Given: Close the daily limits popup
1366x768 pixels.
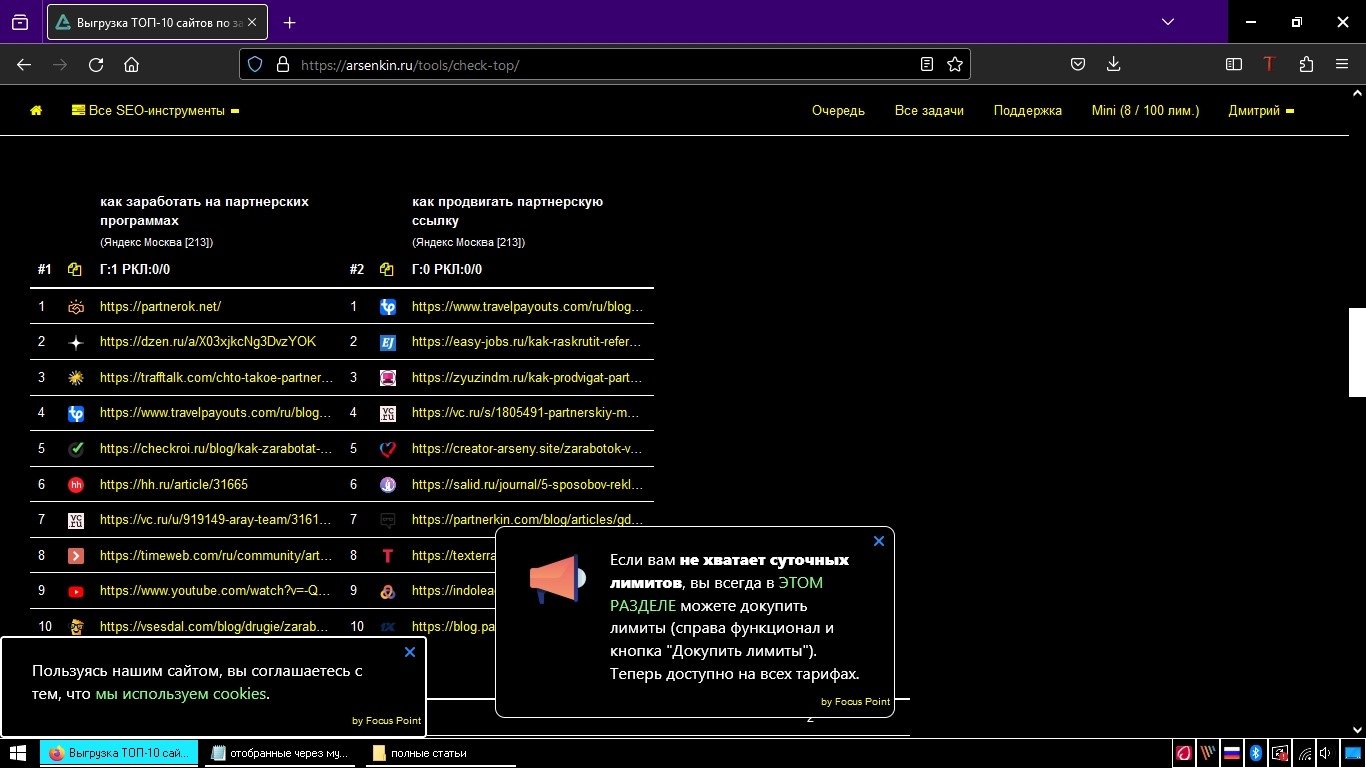Looking at the screenshot, I should tap(879, 541).
